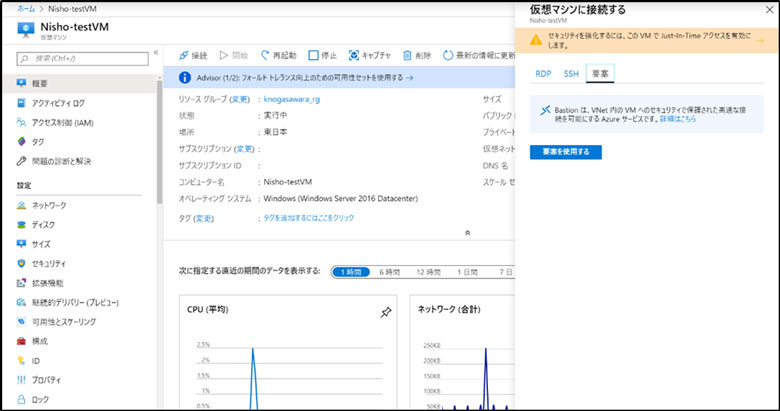Image resolution: width=780 pixels, height=411 pixels.
Task: Click the キャプチャ (Capture) toolbar icon
Action: [x=353, y=55]
